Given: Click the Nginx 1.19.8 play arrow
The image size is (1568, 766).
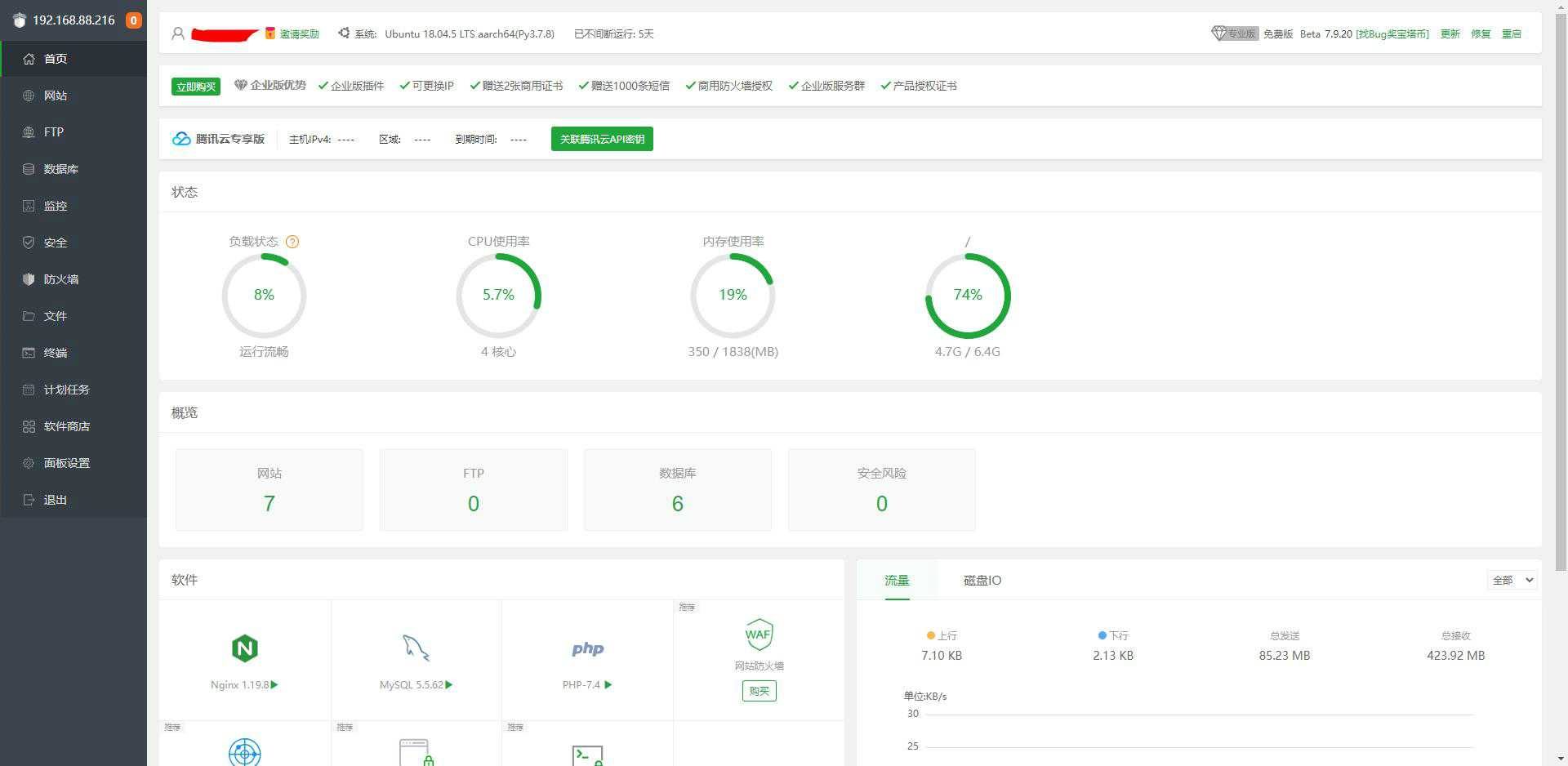Looking at the screenshot, I should click(x=274, y=684).
